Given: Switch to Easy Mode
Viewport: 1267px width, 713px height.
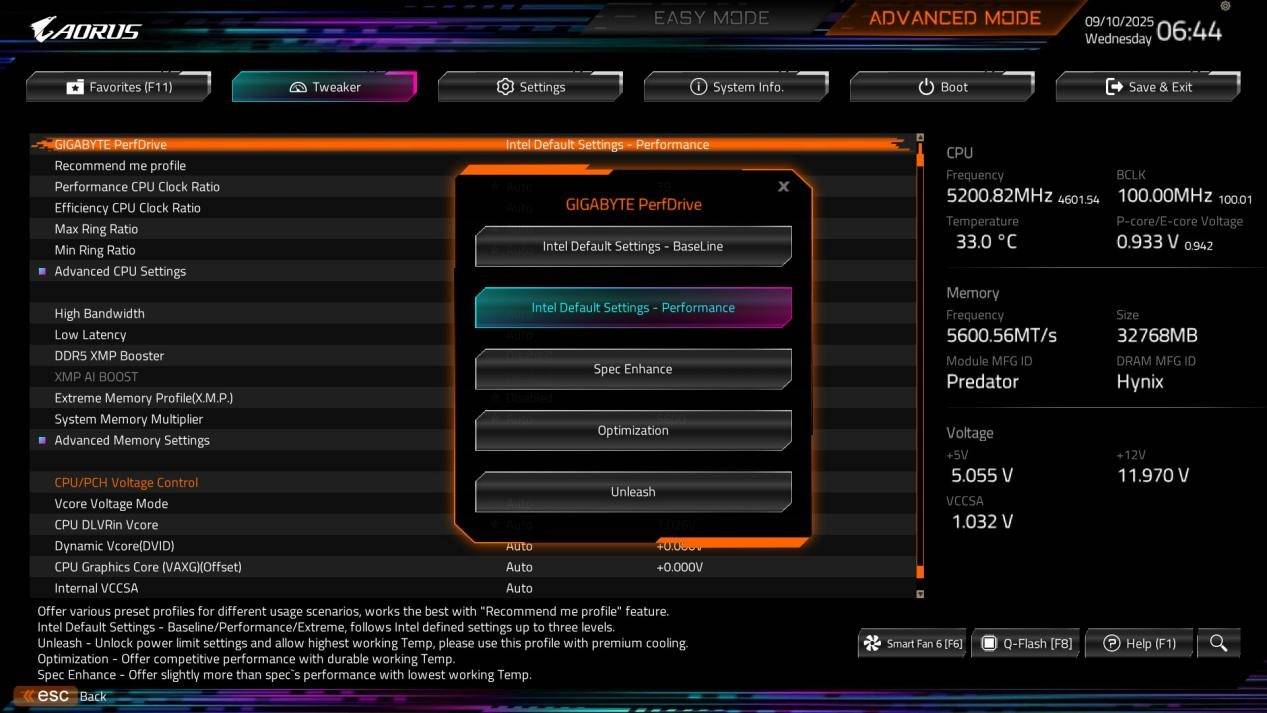Looking at the screenshot, I should point(711,18).
